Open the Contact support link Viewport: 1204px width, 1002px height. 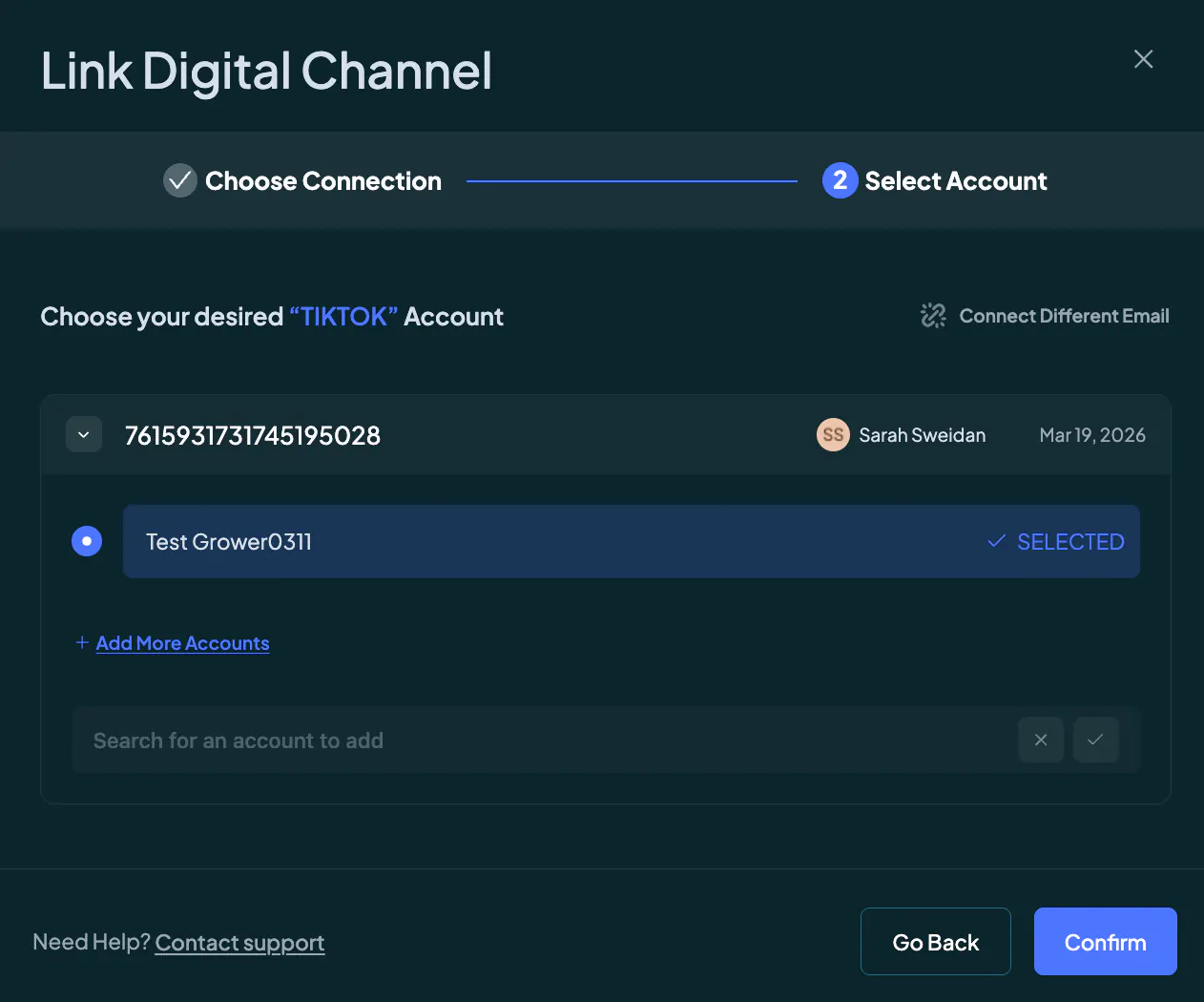(239, 943)
